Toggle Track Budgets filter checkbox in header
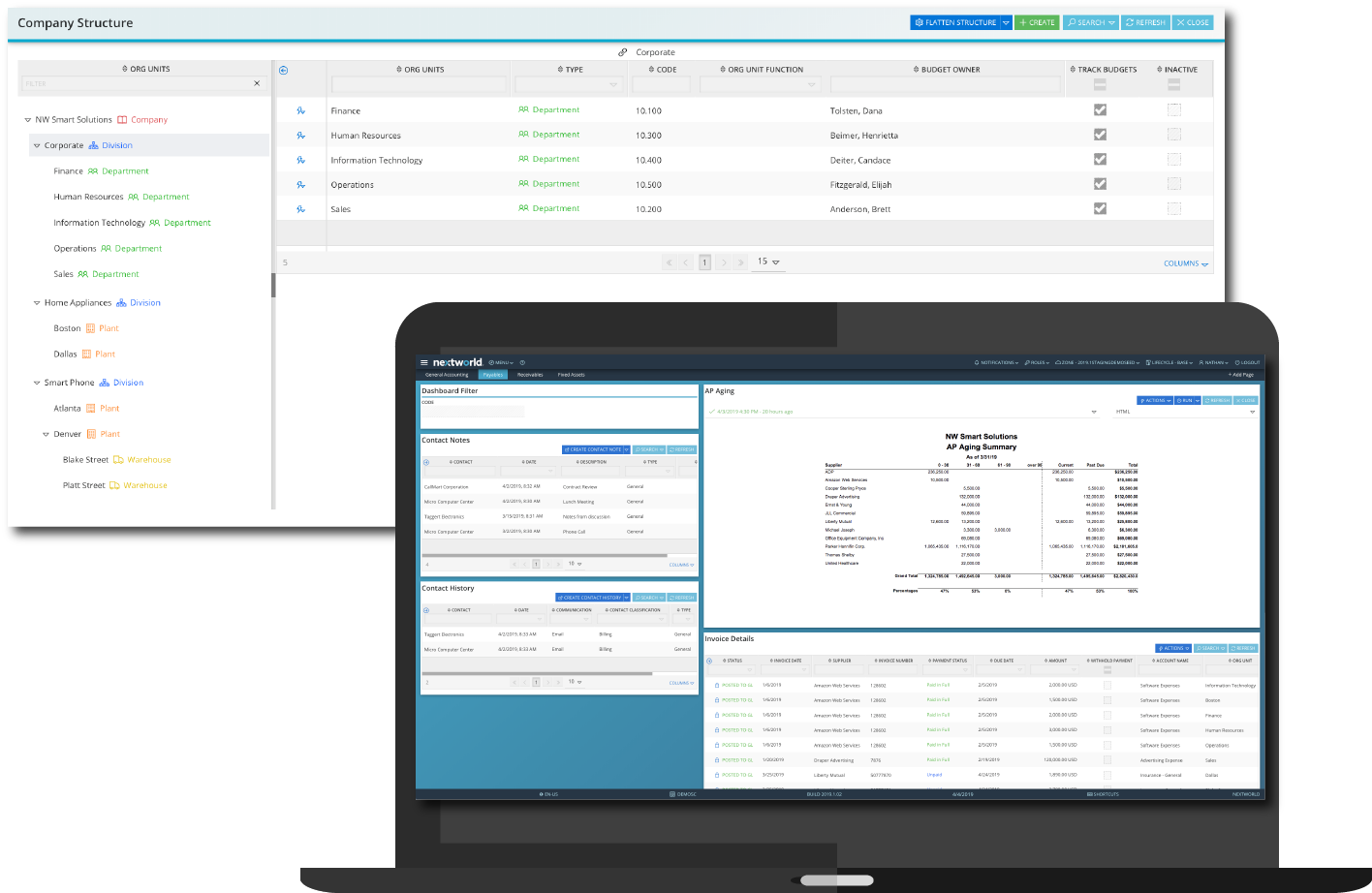This screenshot has height=893, width=1372. click(1100, 85)
